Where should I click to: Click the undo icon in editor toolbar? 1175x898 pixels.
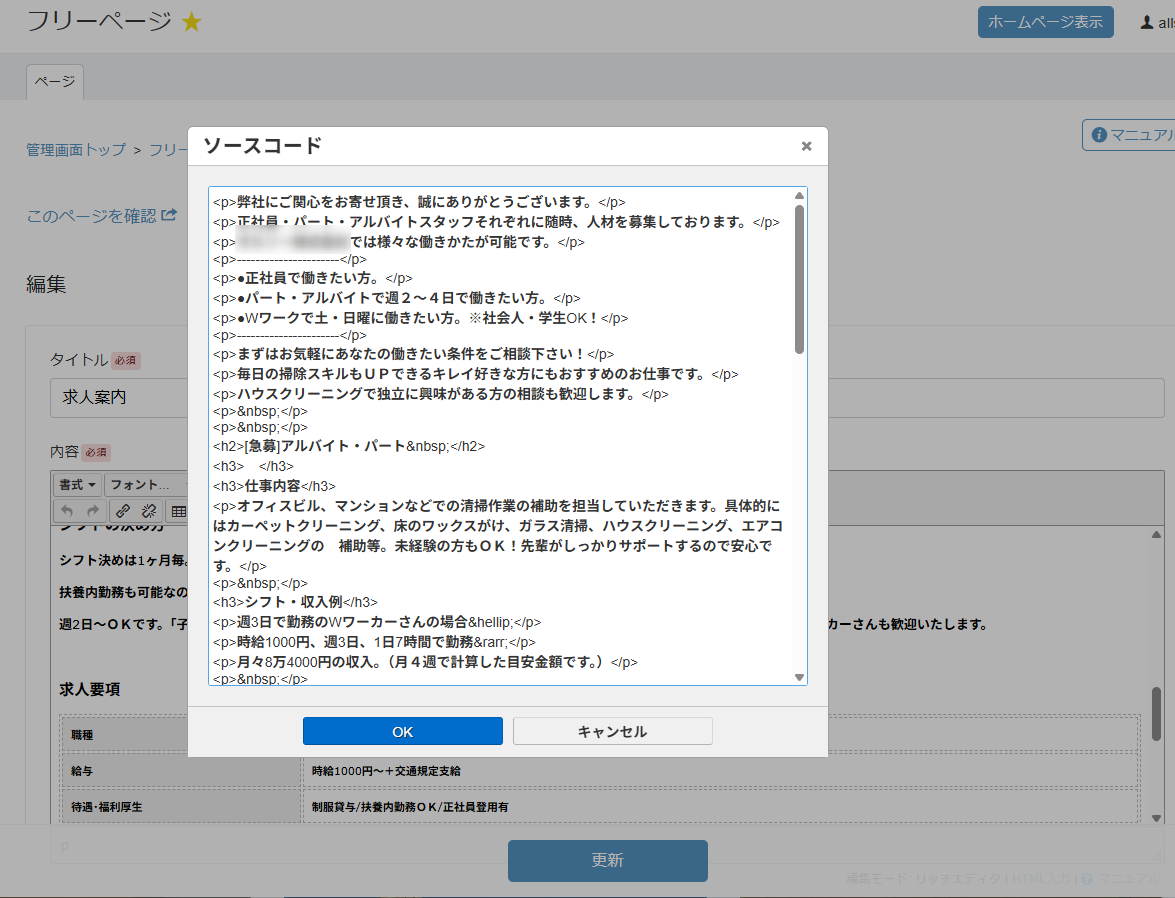(68, 511)
